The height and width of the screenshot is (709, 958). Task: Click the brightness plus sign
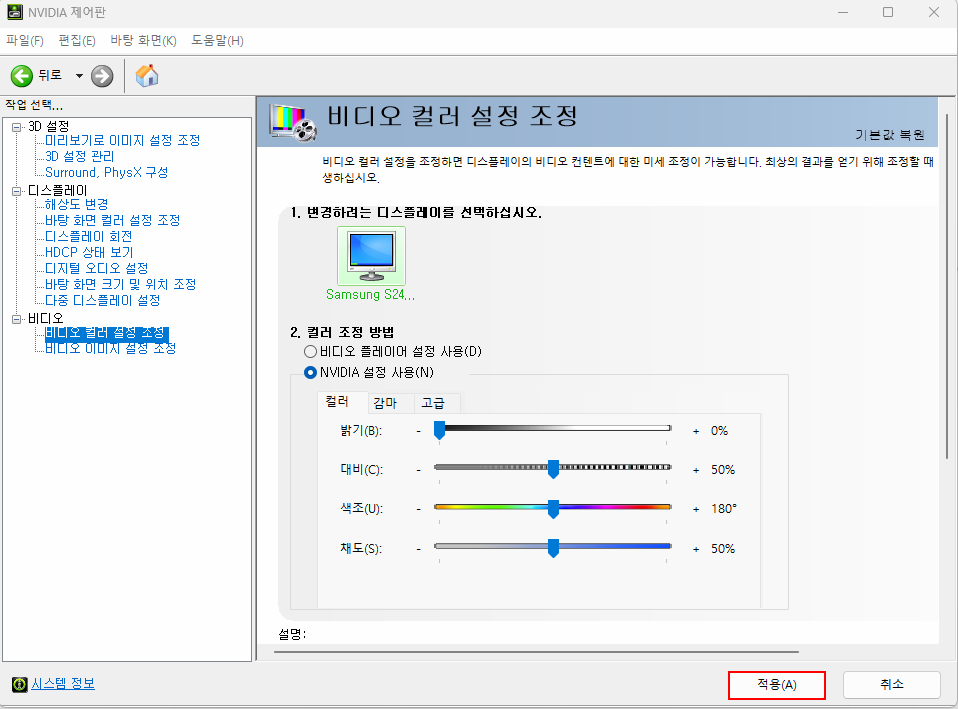696,432
